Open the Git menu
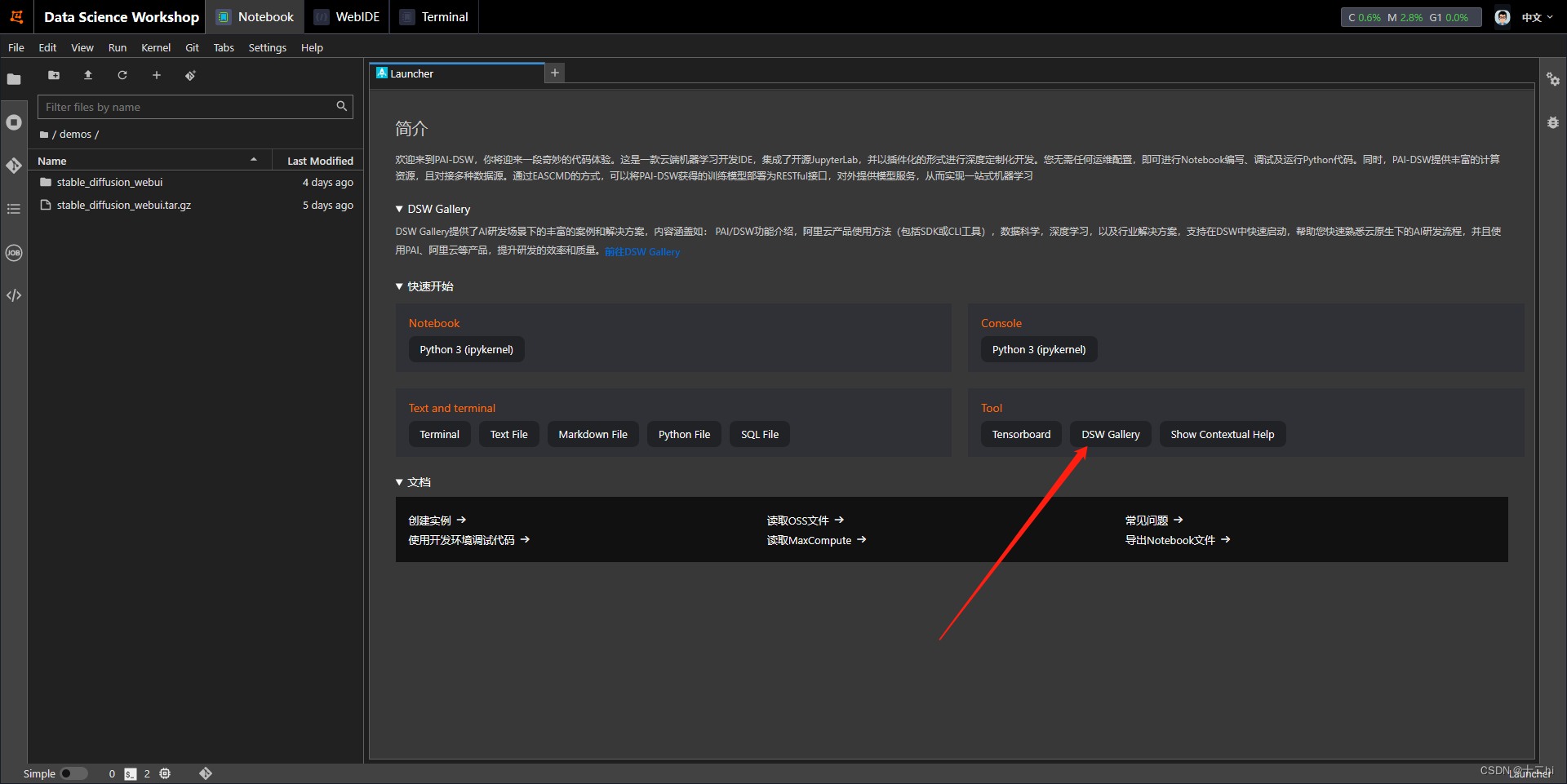The height and width of the screenshot is (784, 1567). coord(192,47)
